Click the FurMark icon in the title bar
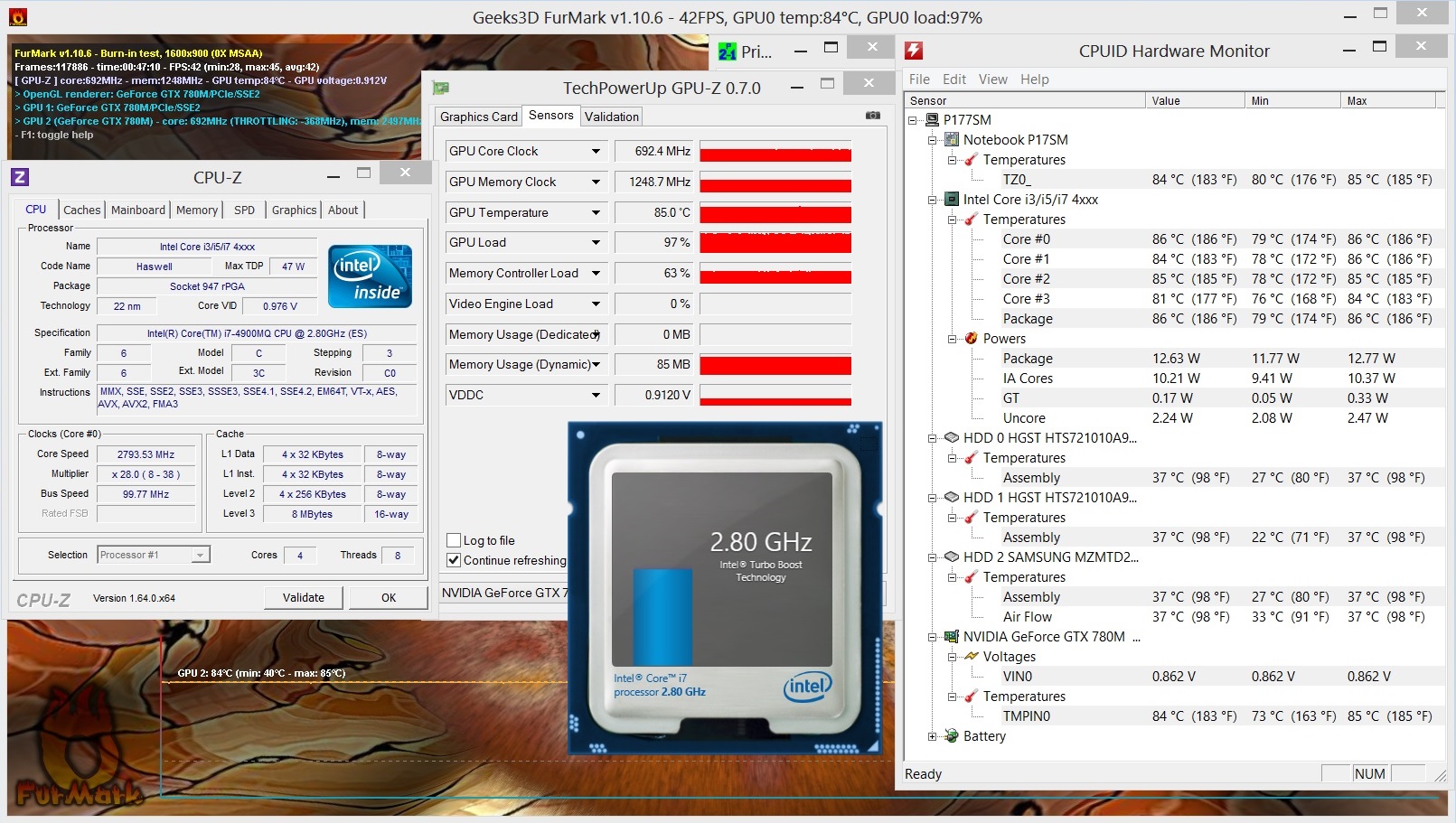The height and width of the screenshot is (823, 1456). 17,17
